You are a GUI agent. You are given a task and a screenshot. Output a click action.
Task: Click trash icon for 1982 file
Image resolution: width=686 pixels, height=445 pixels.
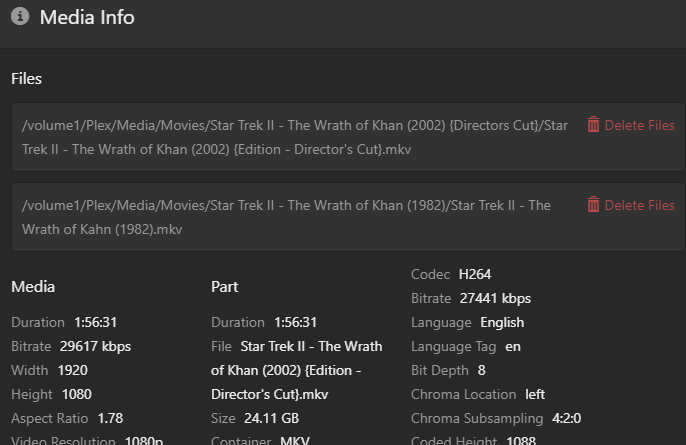[593, 205]
